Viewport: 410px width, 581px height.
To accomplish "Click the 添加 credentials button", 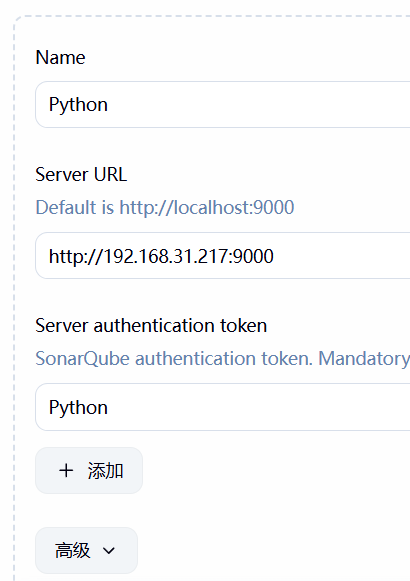I will tap(89, 471).
